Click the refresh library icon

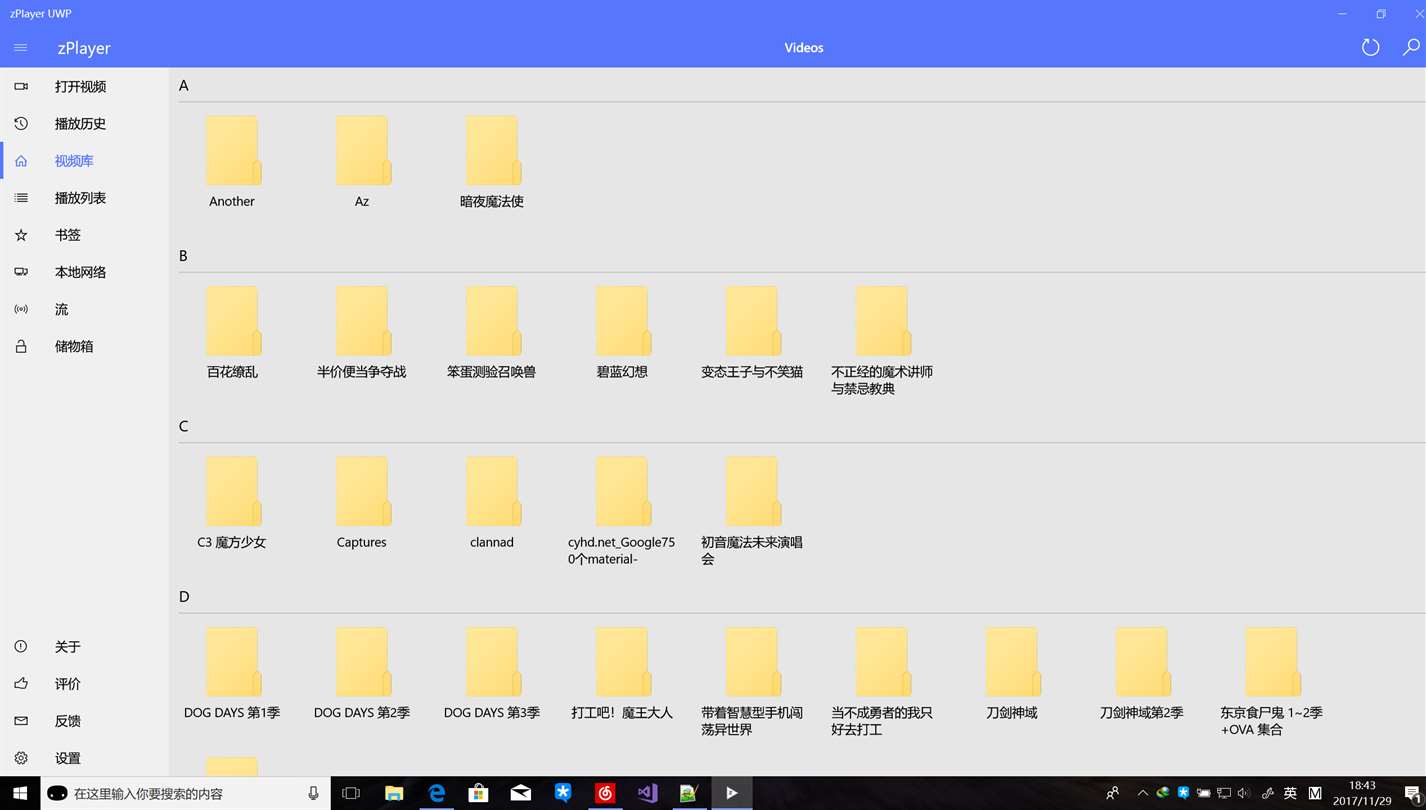click(x=1370, y=48)
